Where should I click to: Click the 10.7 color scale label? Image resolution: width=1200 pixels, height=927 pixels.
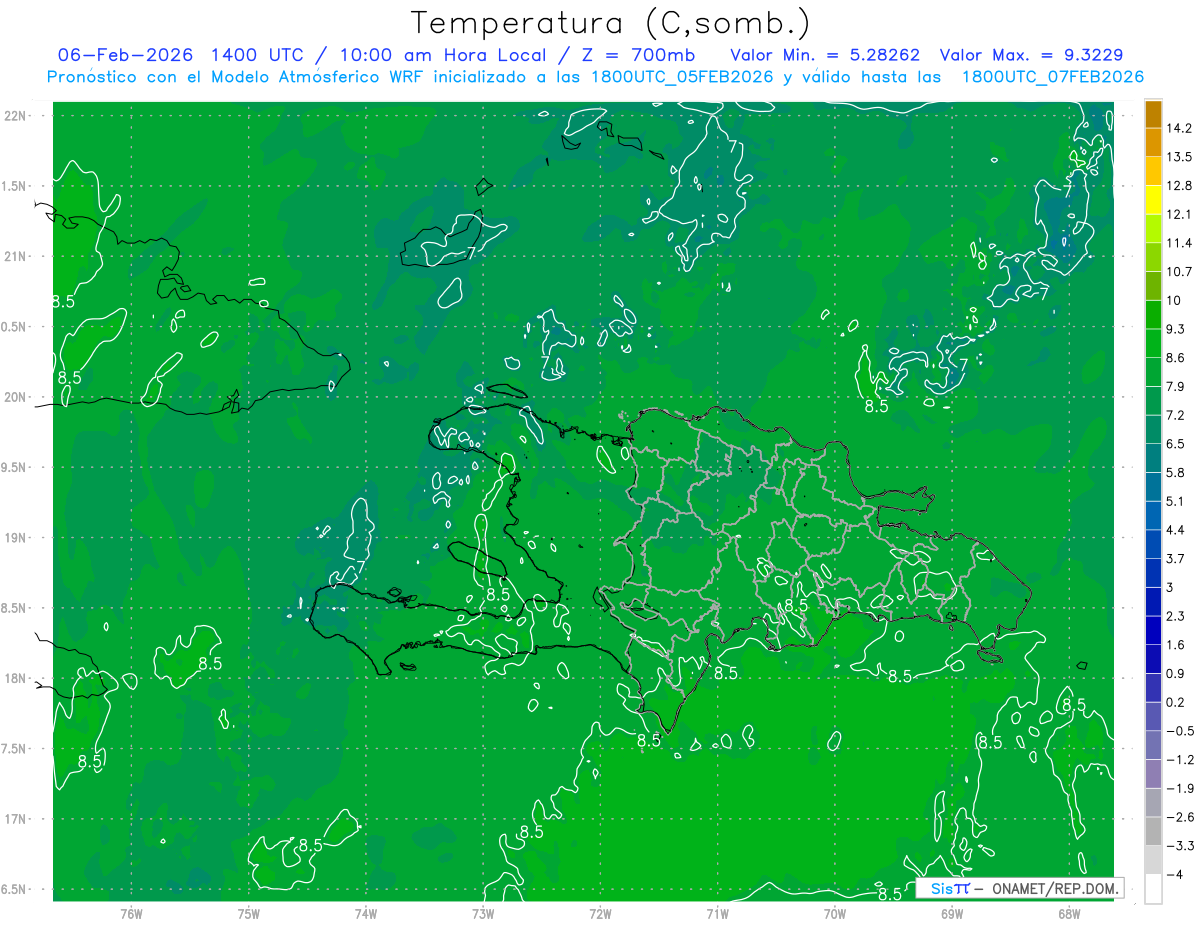point(1179,271)
